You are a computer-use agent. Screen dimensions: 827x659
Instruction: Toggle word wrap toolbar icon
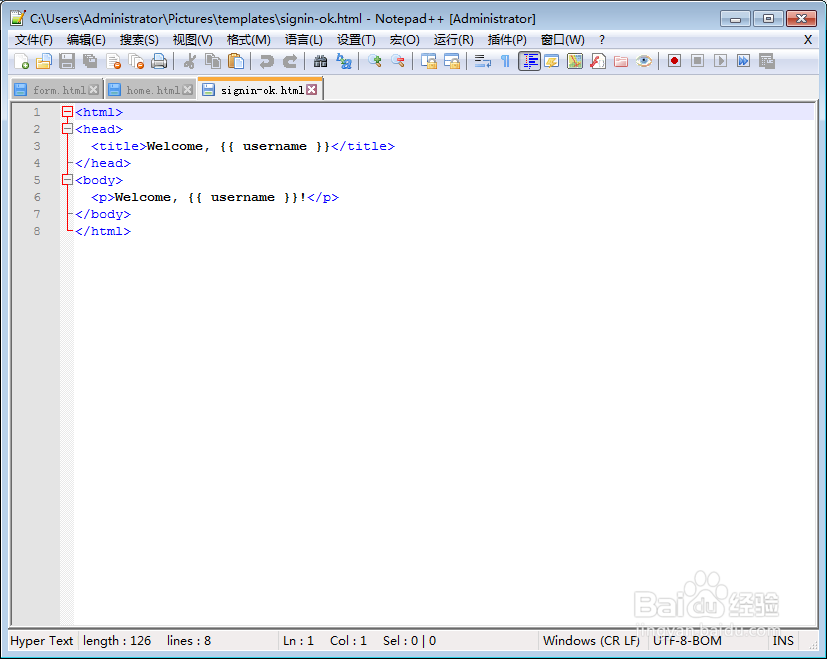pyautogui.click(x=482, y=61)
